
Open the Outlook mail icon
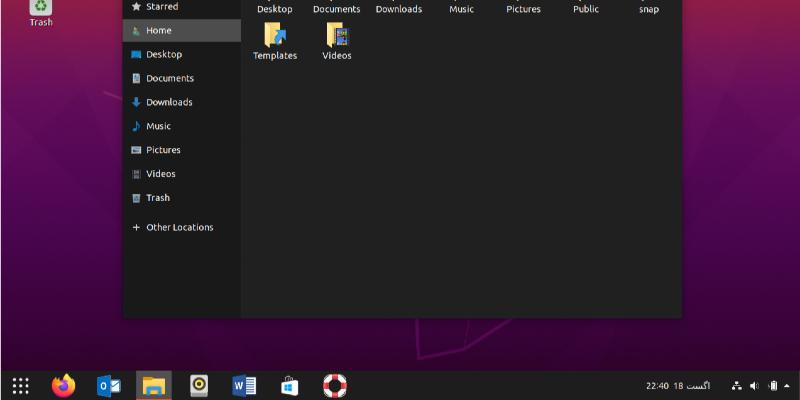[x=109, y=385]
